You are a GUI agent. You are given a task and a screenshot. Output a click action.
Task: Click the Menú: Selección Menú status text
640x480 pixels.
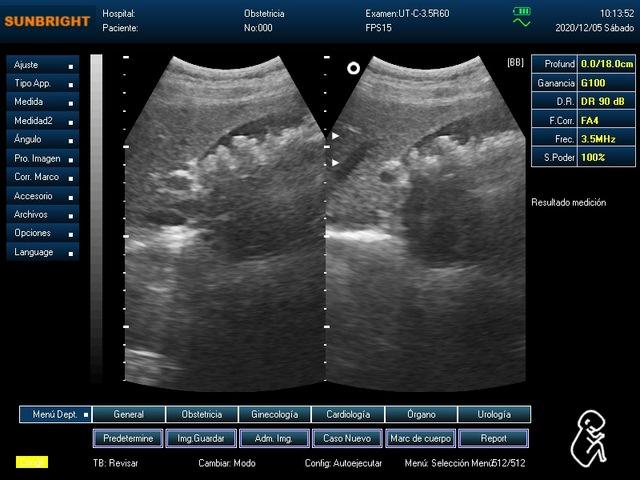tap(449, 463)
